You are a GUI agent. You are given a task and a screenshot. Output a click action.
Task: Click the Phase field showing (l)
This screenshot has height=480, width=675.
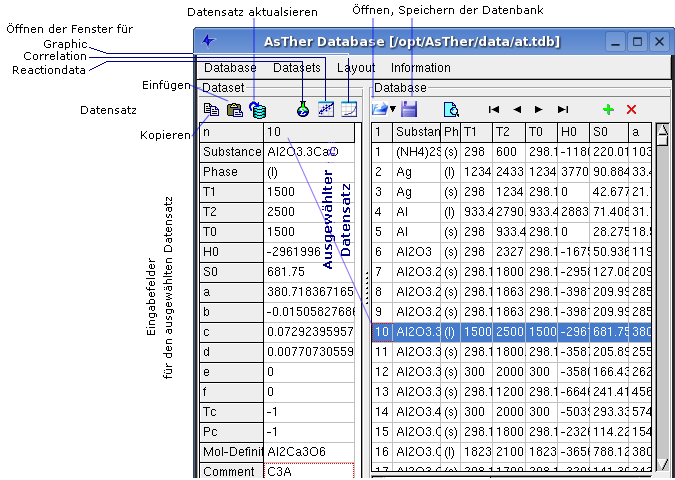point(309,172)
